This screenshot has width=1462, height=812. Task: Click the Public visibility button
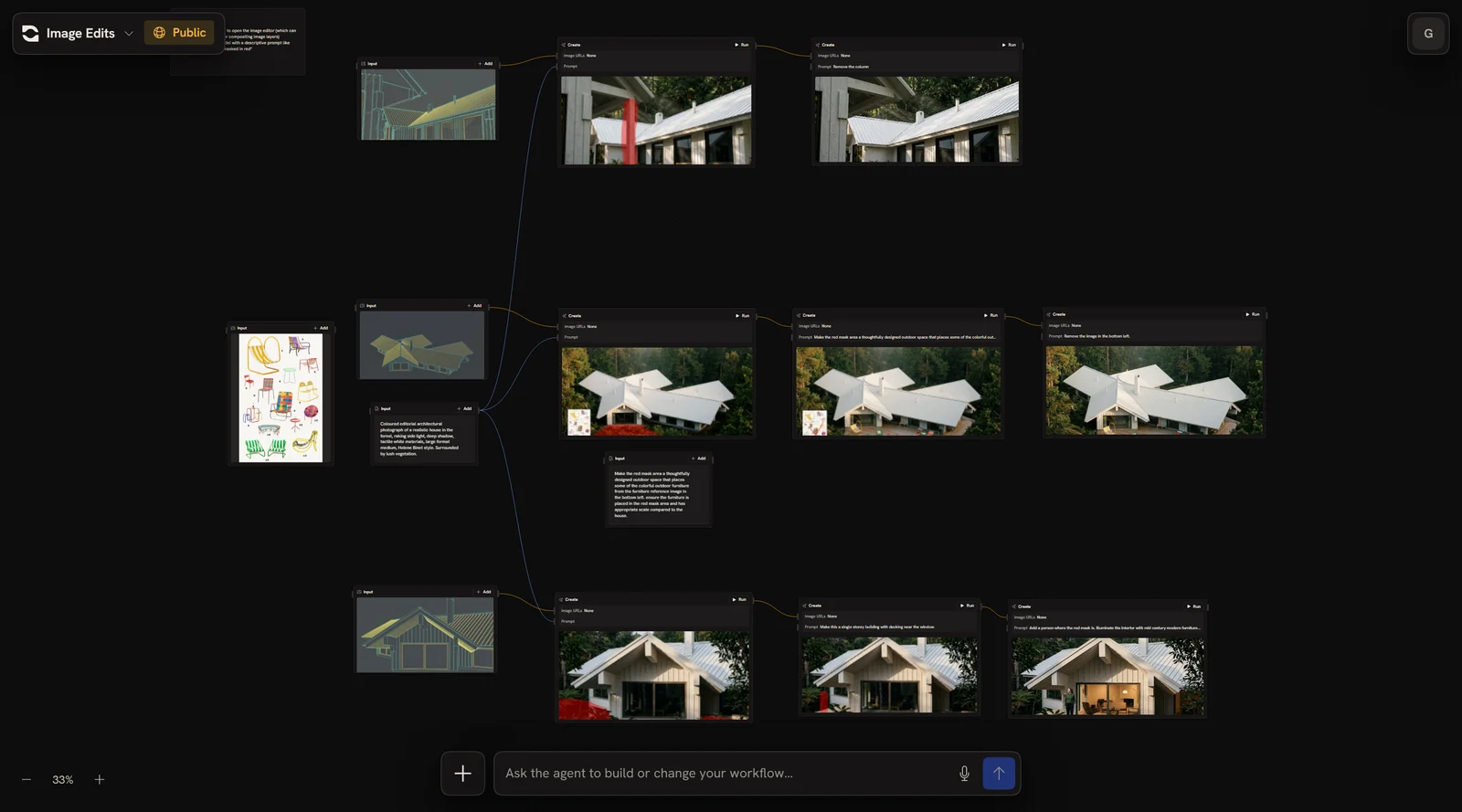(179, 33)
